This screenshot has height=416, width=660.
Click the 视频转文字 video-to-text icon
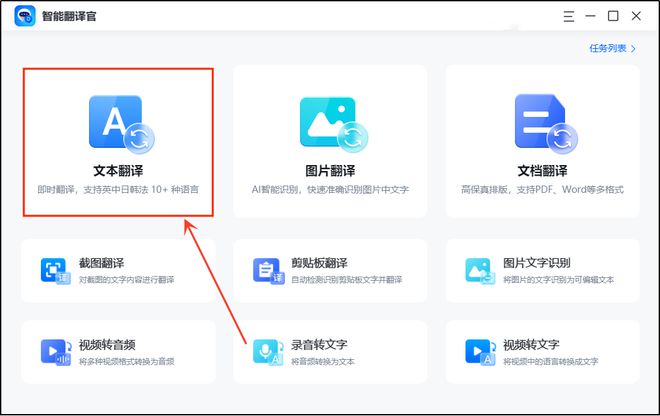click(477, 351)
